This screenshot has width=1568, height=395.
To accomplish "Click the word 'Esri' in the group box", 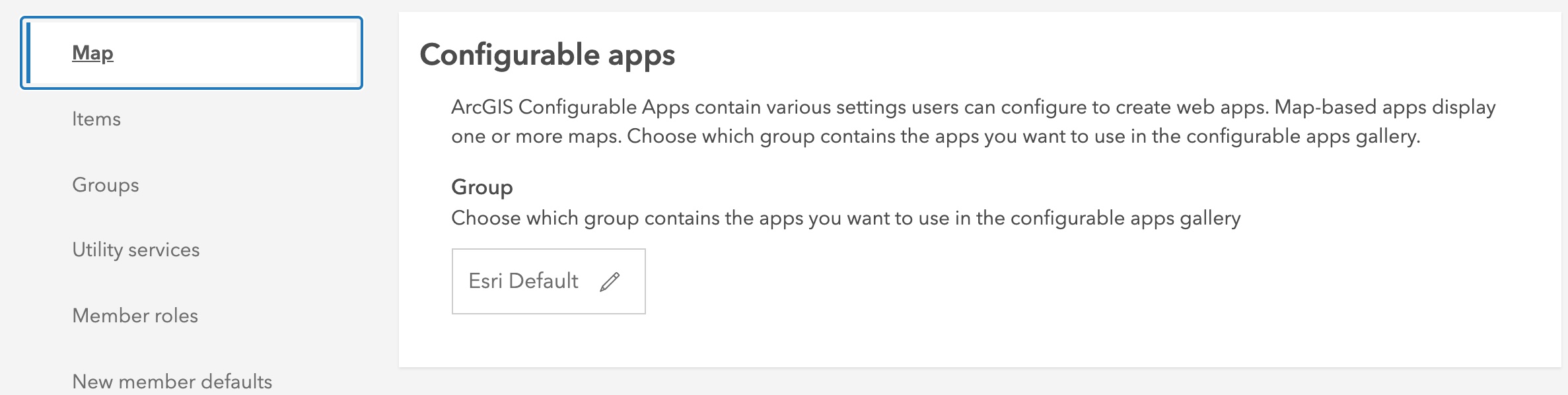I will click(485, 281).
